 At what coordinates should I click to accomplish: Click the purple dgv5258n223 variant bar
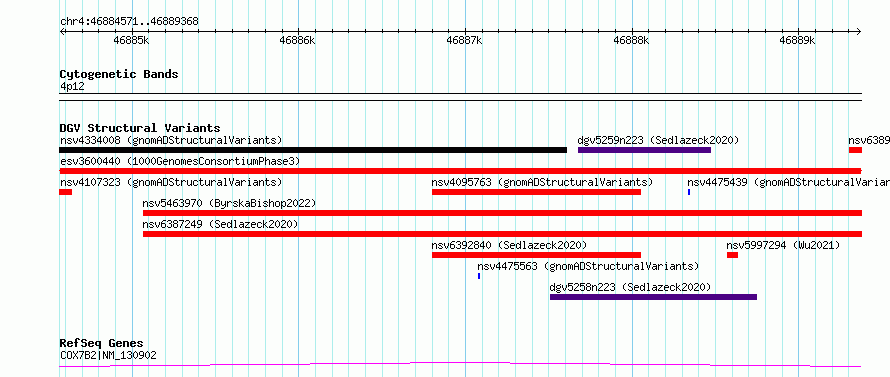pos(653,297)
